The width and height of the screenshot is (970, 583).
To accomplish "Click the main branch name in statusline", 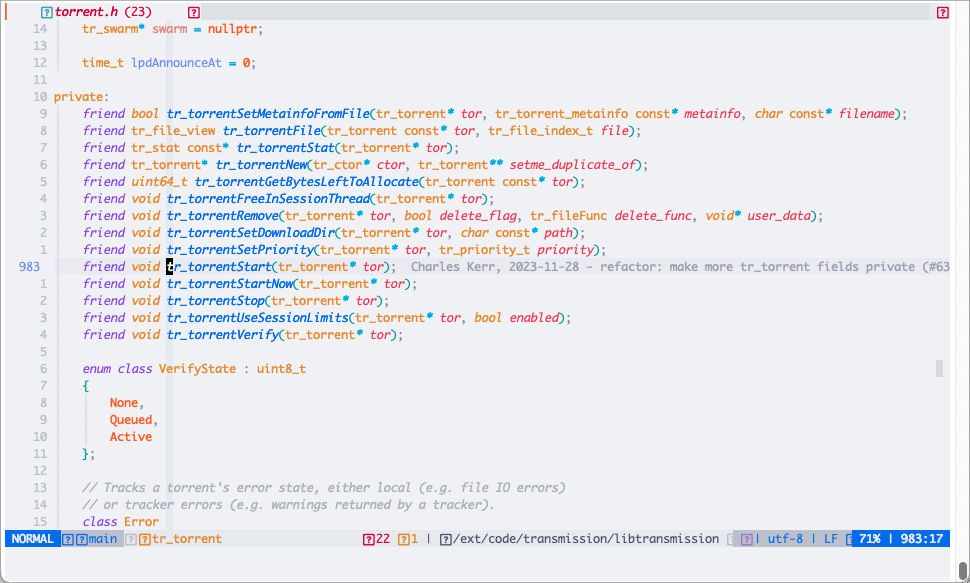I will pyautogui.click(x=102, y=539).
